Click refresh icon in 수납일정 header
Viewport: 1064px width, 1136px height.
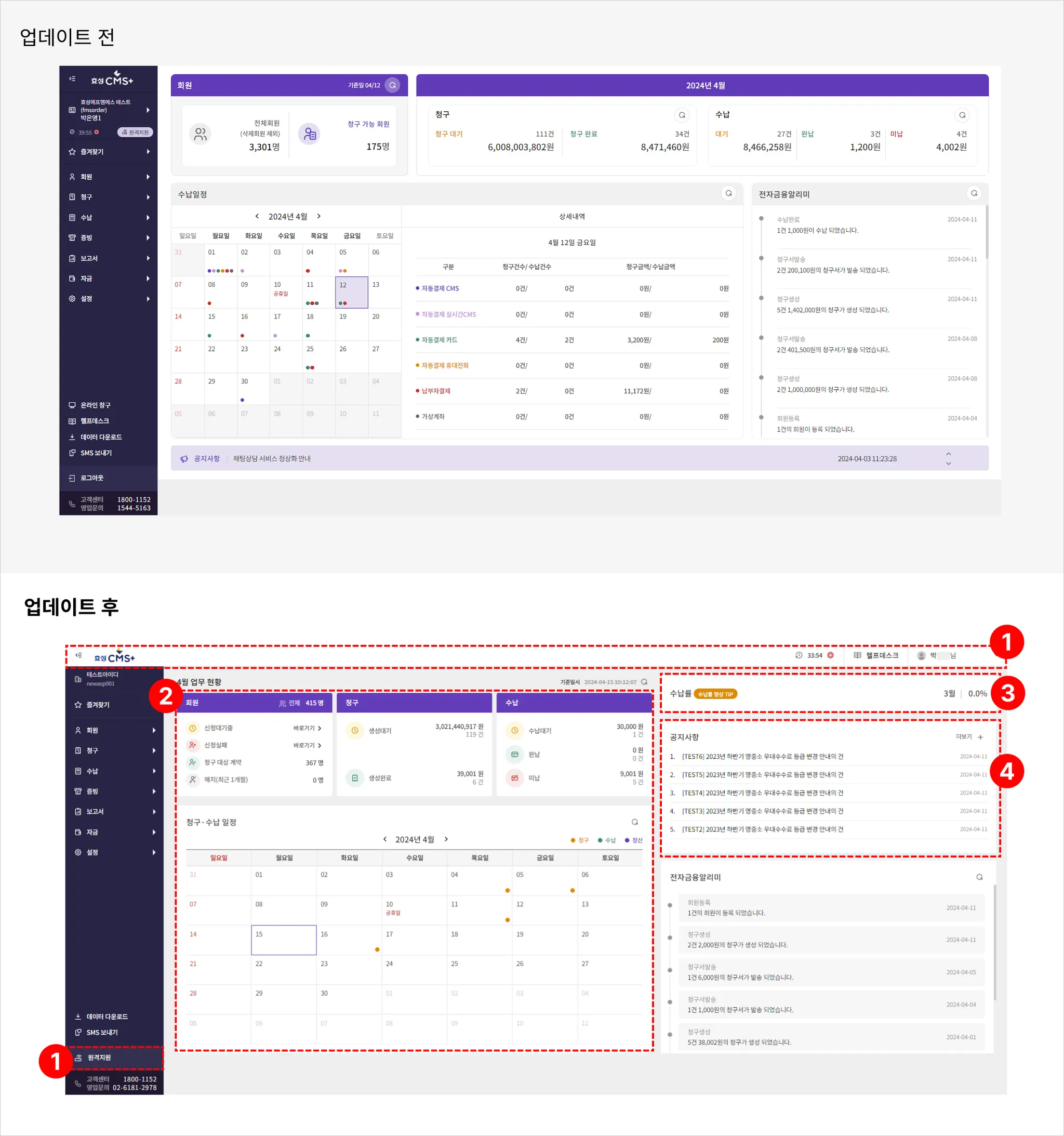728,193
